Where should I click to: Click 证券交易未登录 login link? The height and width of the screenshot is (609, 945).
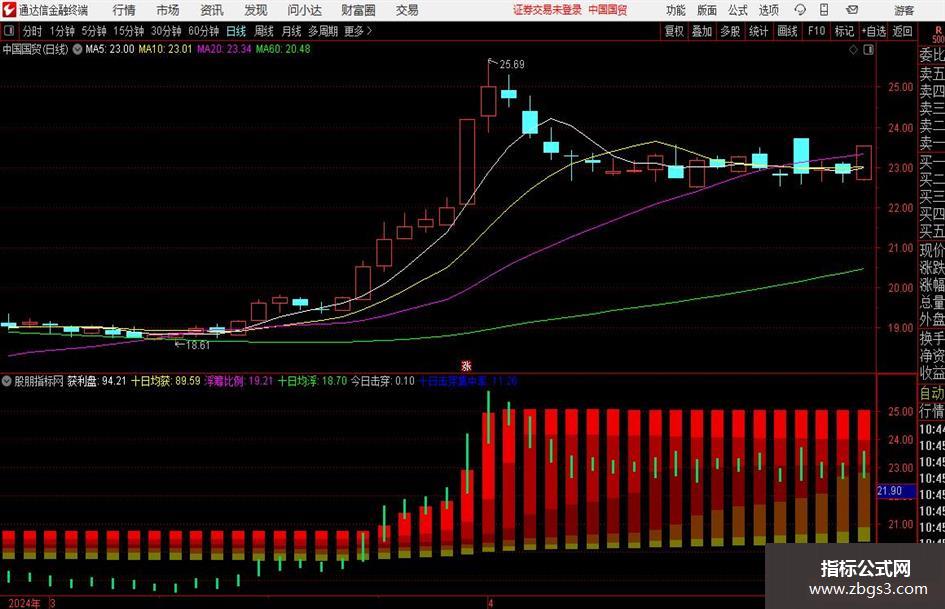[547, 10]
